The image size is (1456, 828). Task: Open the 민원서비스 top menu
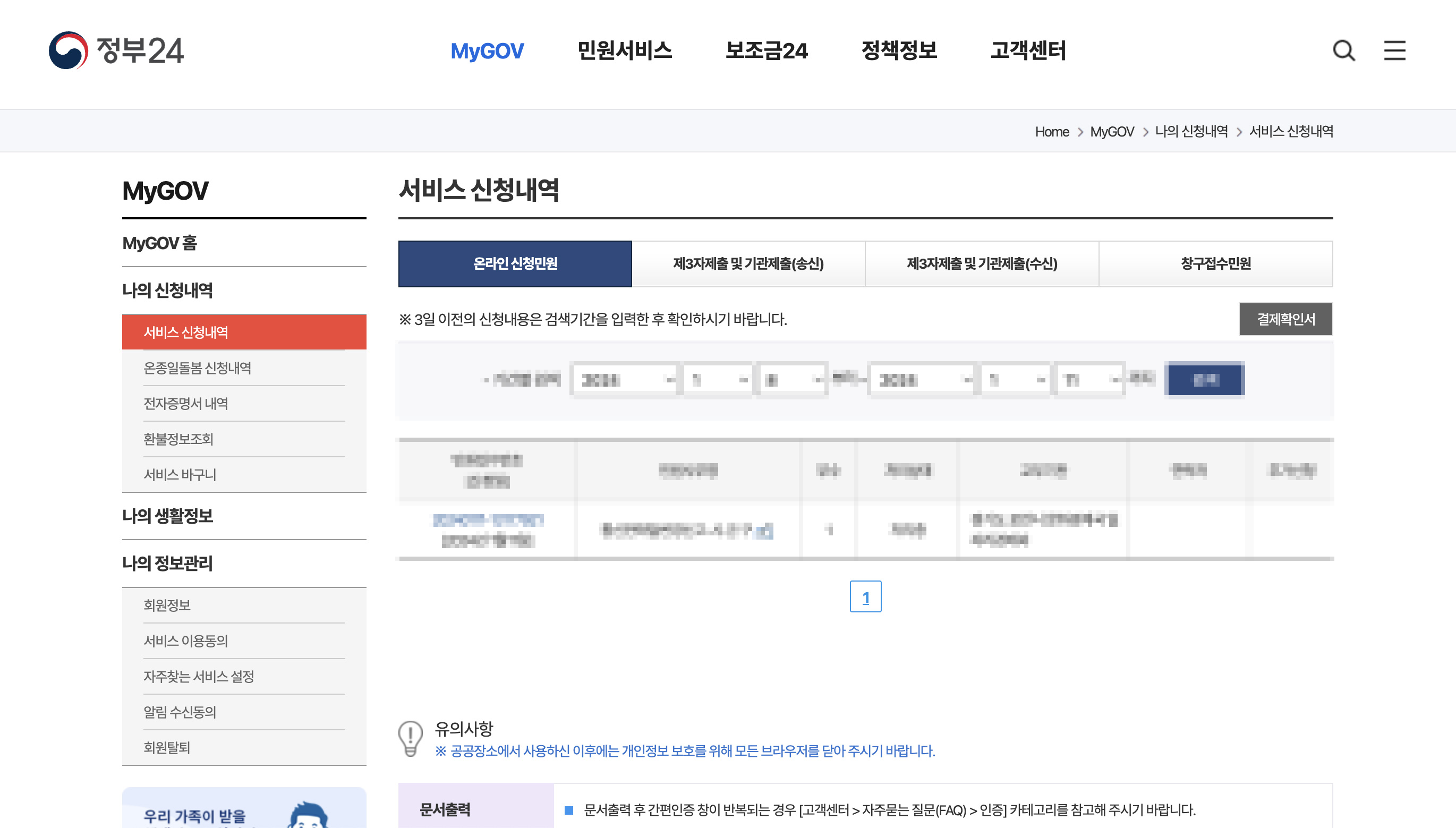(x=625, y=50)
